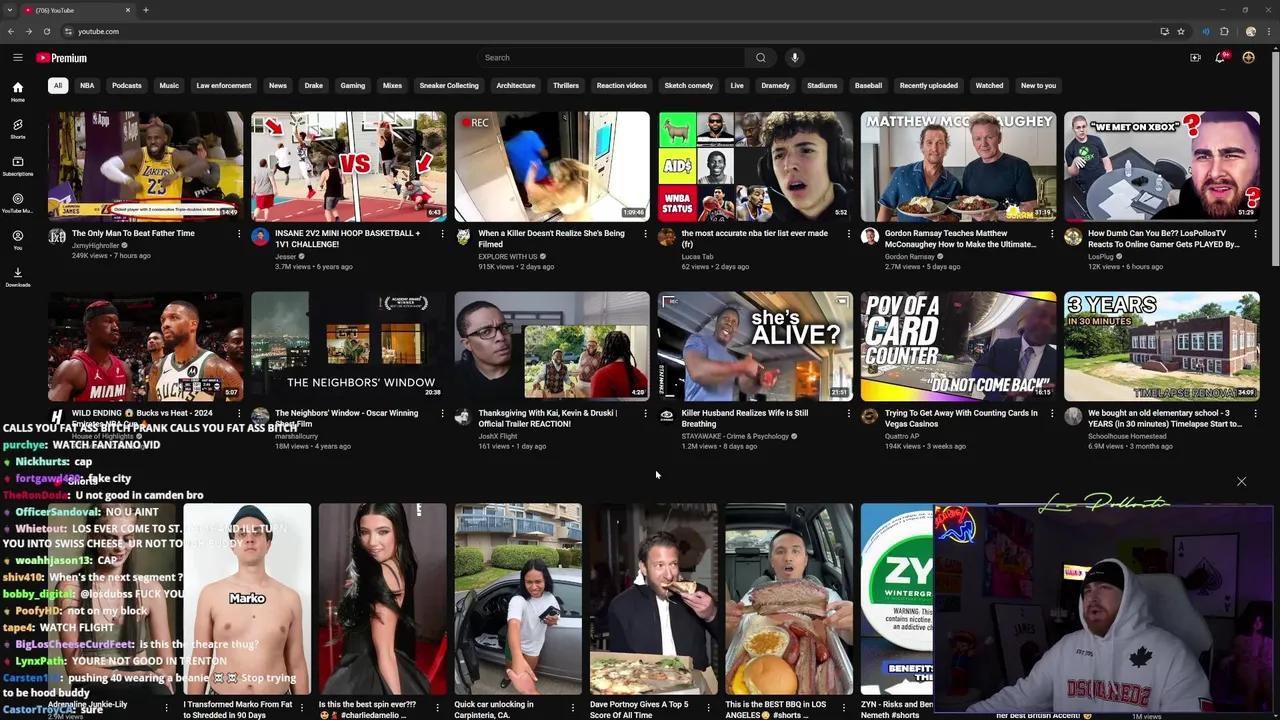Open the Quattro AP channel link
The height and width of the screenshot is (720, 1280).
click(901, 437)
